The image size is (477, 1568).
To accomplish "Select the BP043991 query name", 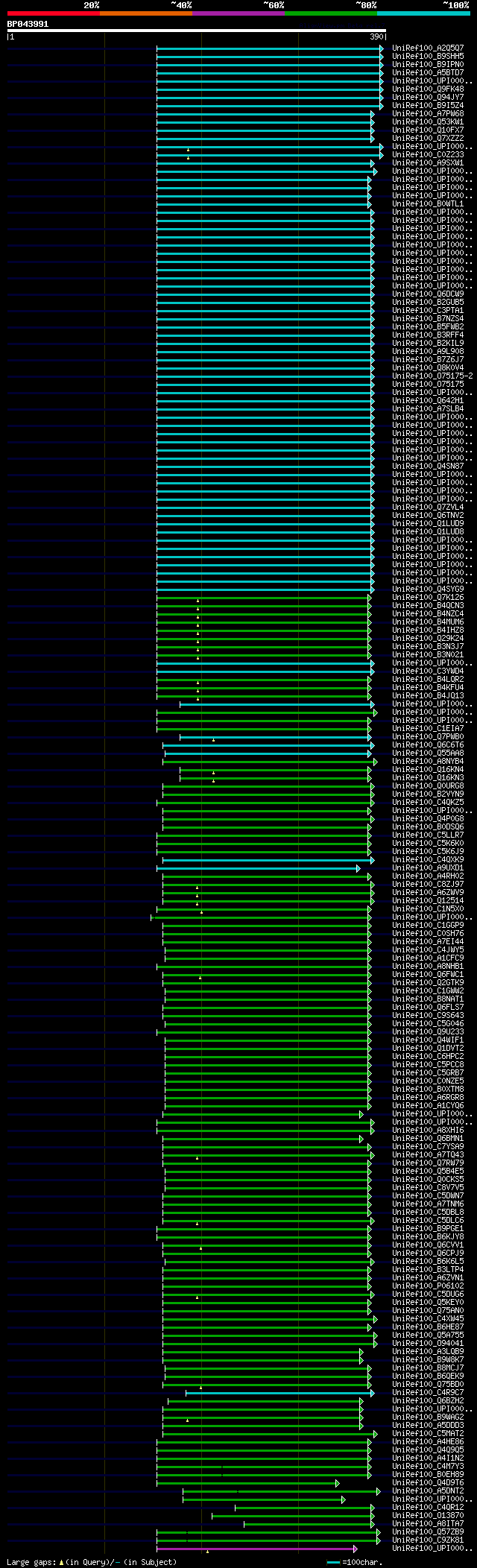I will coord(28,24).
